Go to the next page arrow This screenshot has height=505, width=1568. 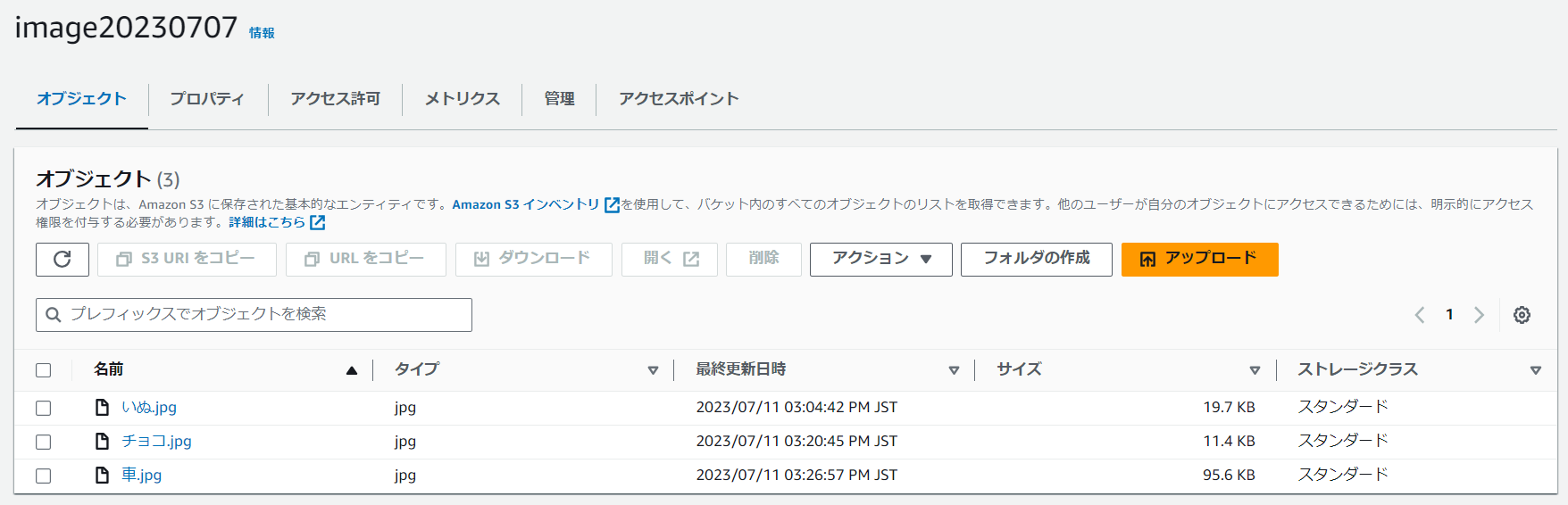pos(1479,315)
